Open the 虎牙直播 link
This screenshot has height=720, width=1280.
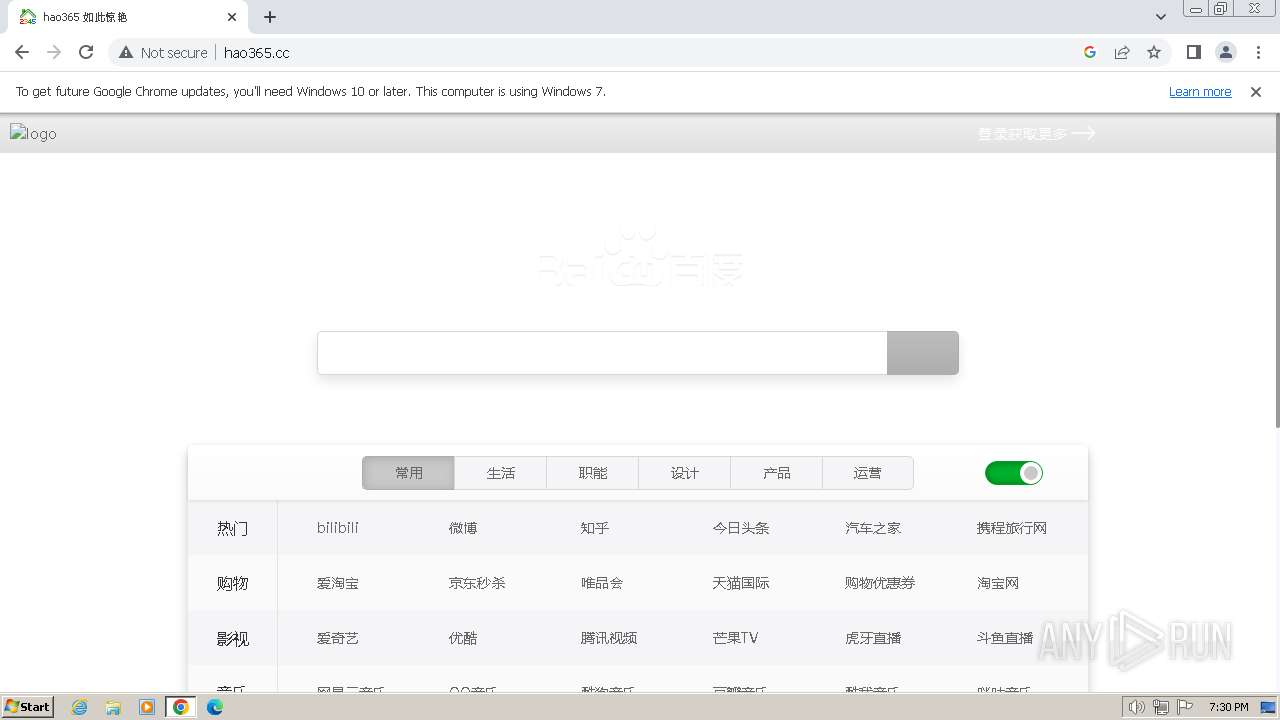point(873,638)
